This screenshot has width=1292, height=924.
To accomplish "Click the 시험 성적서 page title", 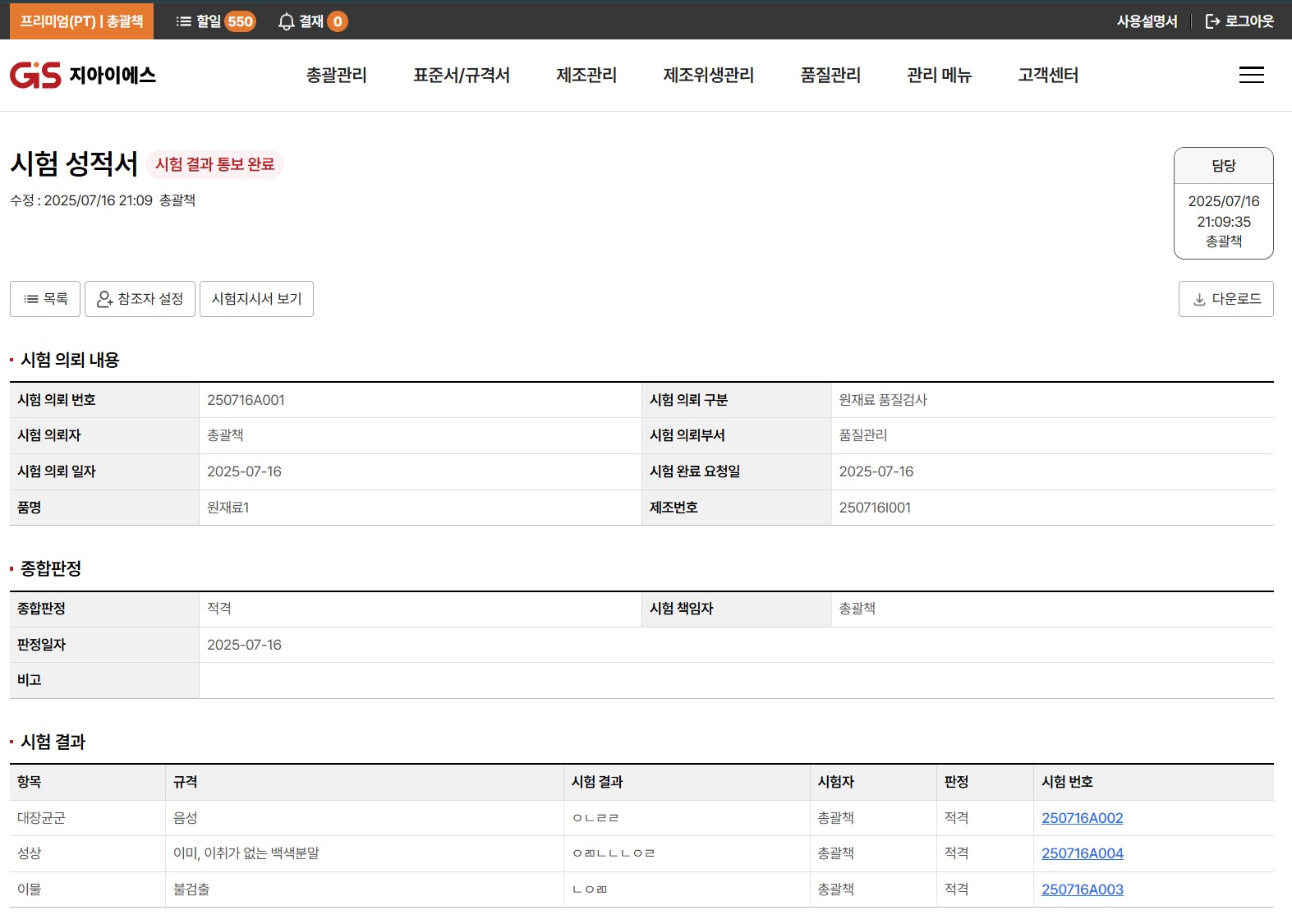I will (74, 163).
